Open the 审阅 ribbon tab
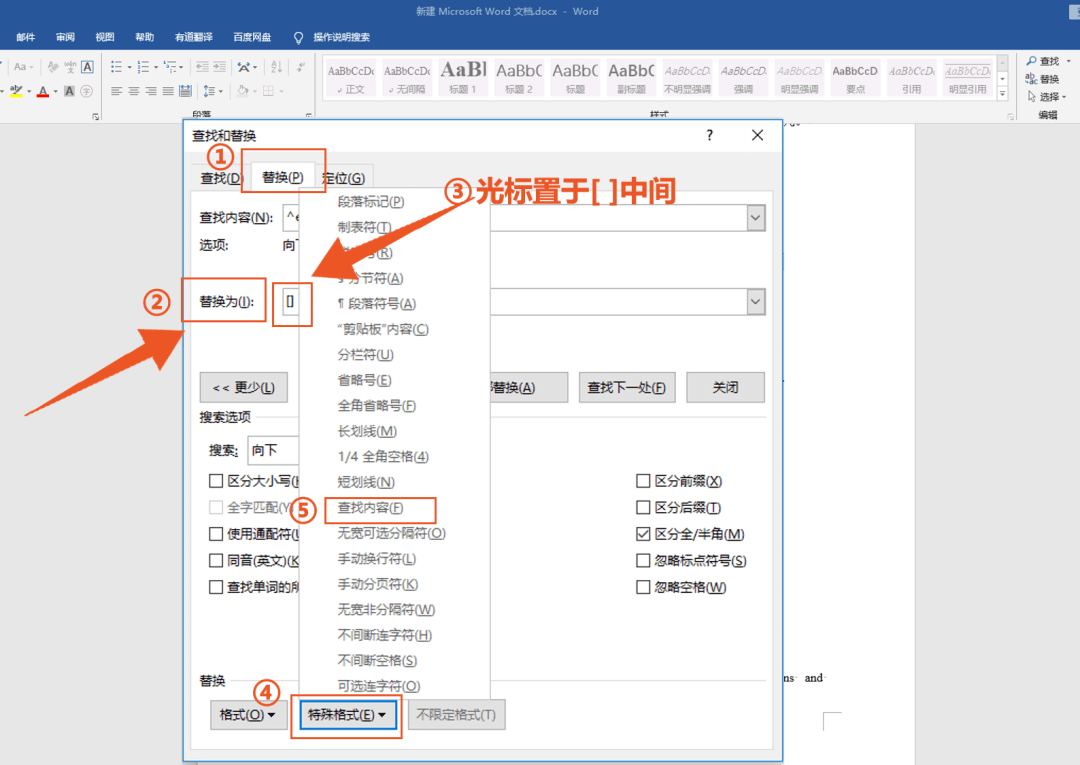Viewport: 1080px width, 765px height. tap(65, 37)
